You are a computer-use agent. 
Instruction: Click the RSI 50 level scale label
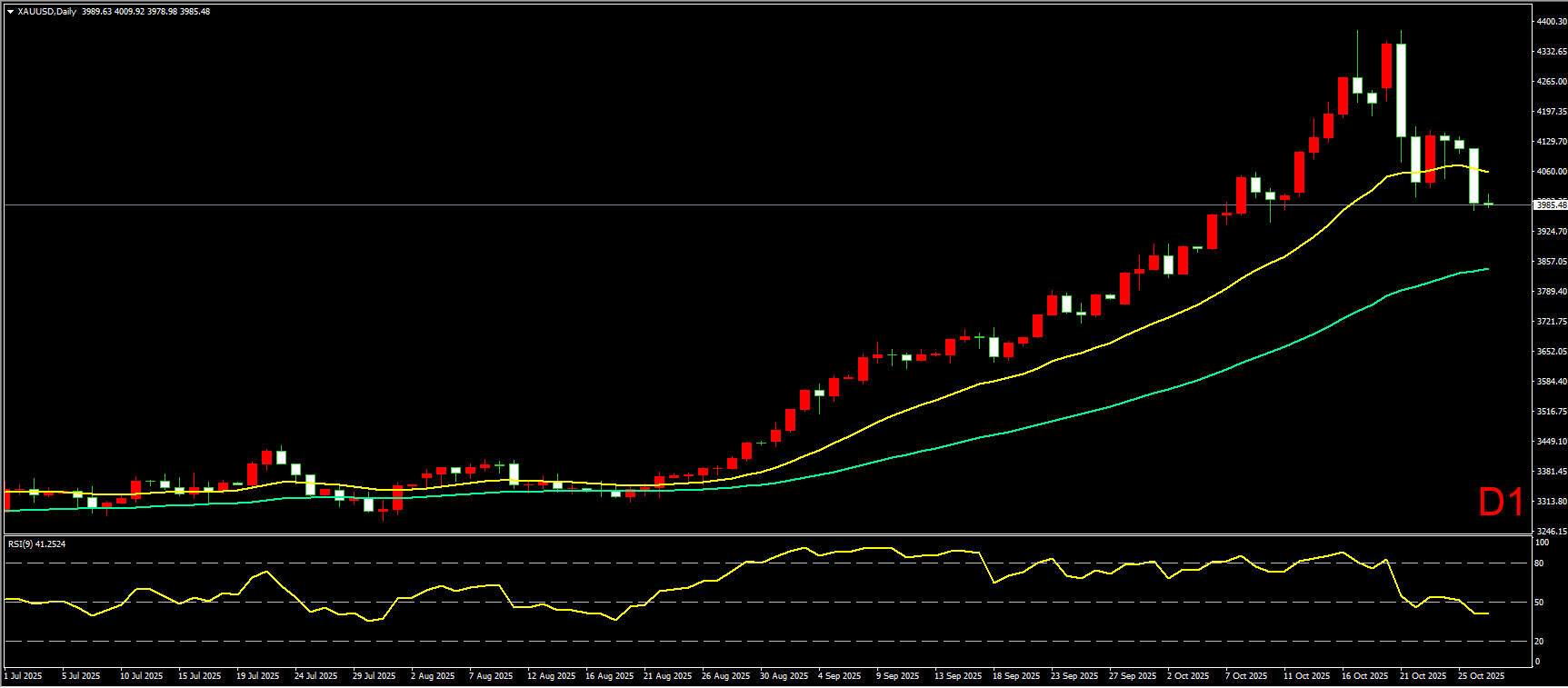point(1539,602)
